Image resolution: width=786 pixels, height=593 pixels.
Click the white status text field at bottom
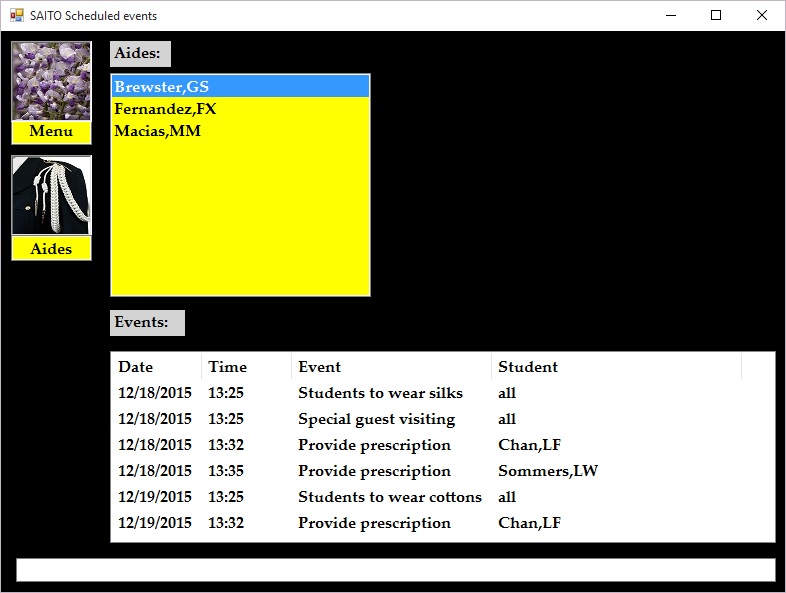pos(395,569)
